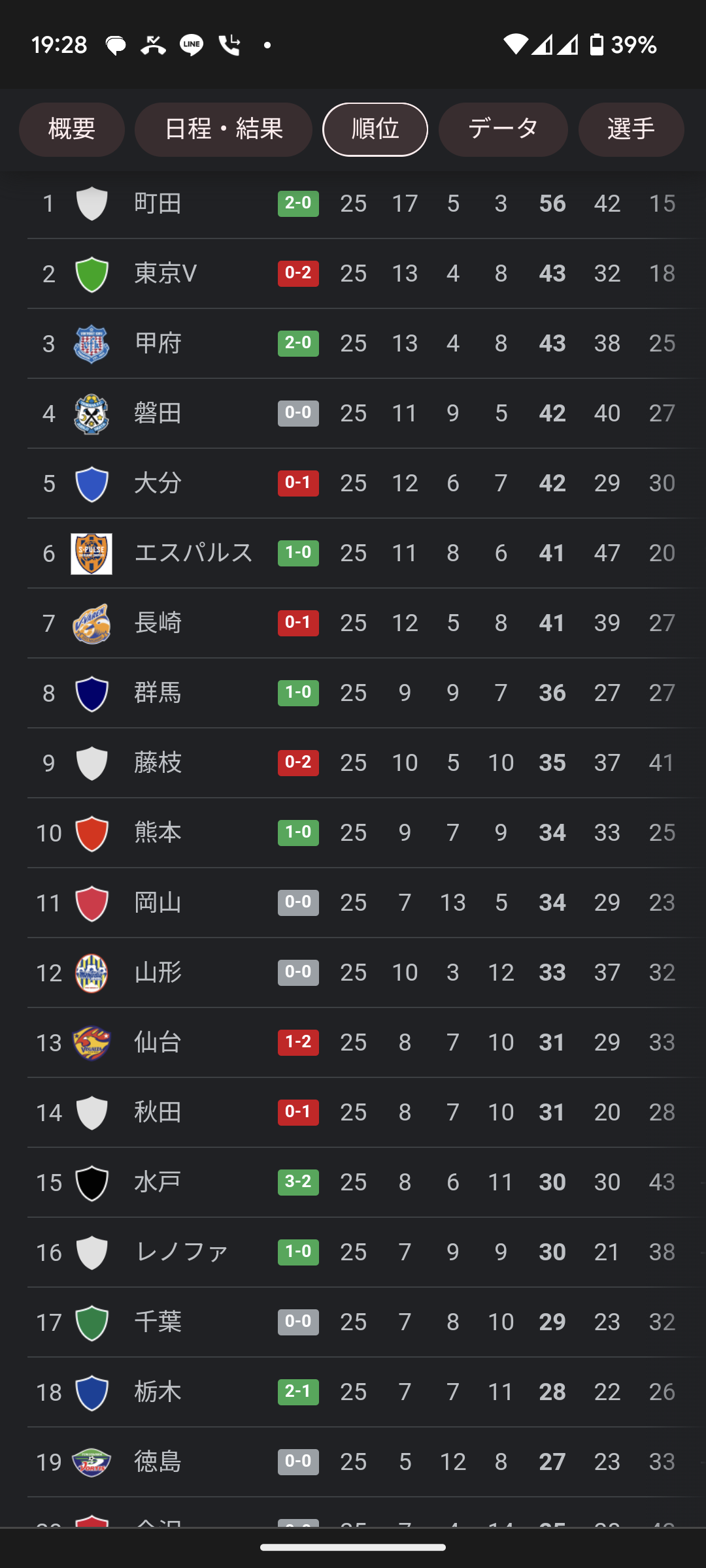This screenshot has height=1568, width=706.
Task: Tap the Kofu team crest icon
Action: tap(92, 344)
